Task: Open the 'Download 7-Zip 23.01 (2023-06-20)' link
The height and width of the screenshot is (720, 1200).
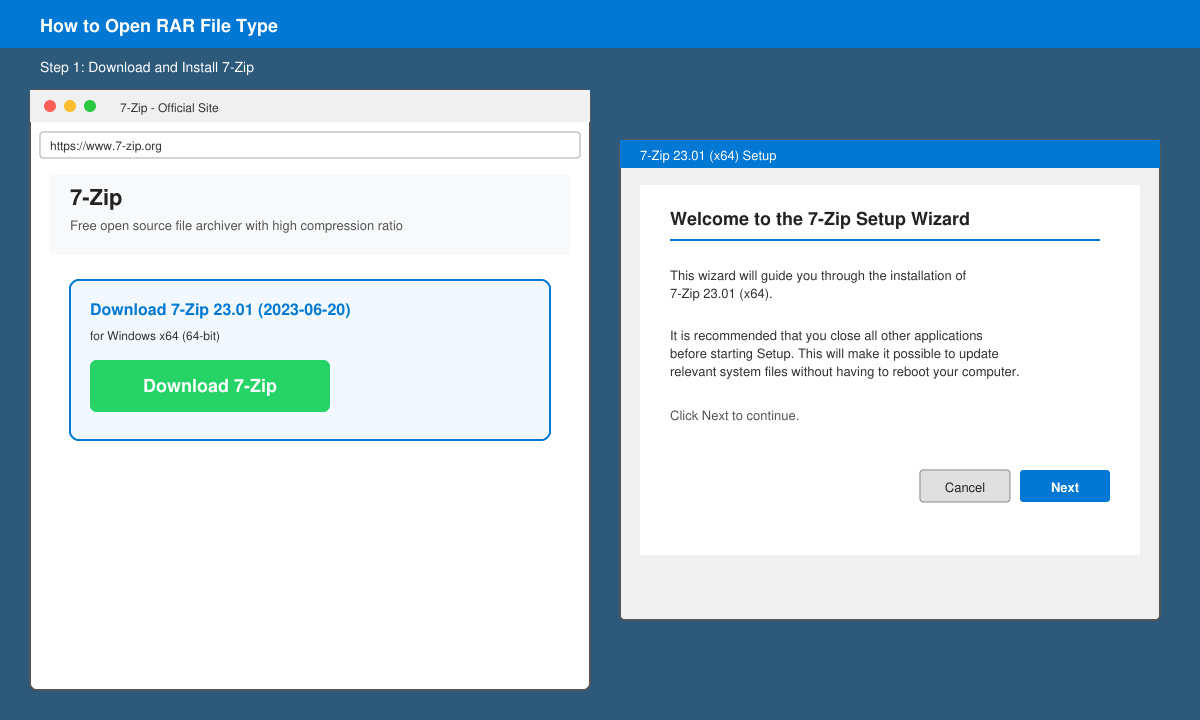Action: point(220,310)
